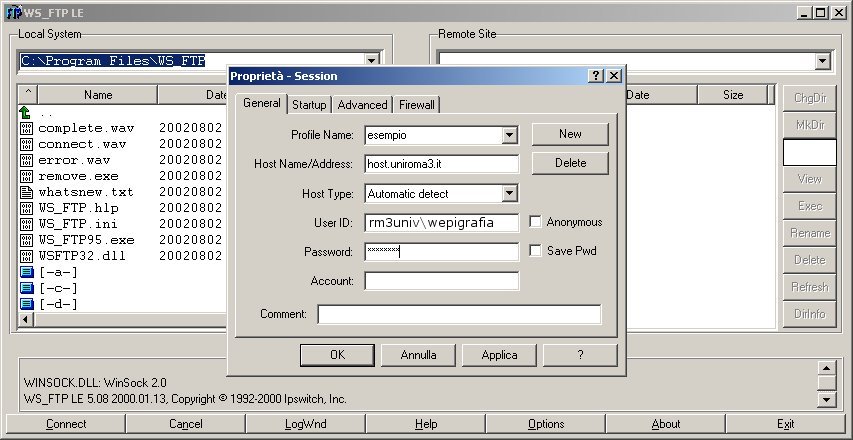The height and width of the screenshot is (440, 853).
Task: Click the whatsnew.txt document icon
Action: [26, 192]
